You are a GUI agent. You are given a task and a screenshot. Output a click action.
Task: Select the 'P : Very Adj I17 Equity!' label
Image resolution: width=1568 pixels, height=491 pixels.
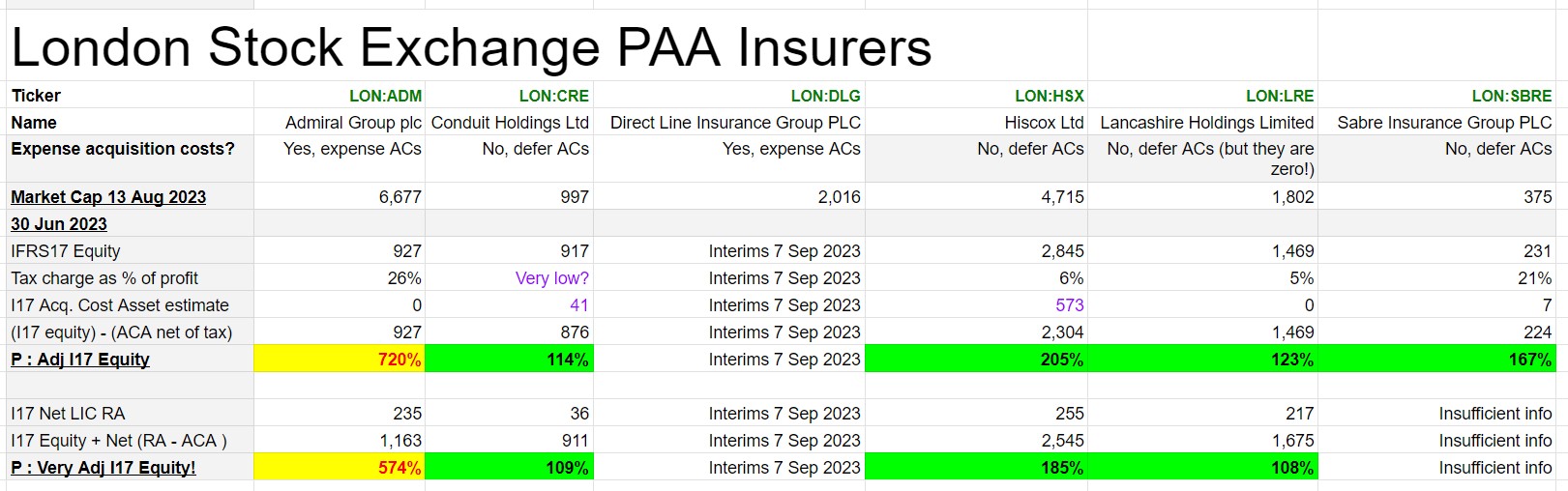[104, 468]
